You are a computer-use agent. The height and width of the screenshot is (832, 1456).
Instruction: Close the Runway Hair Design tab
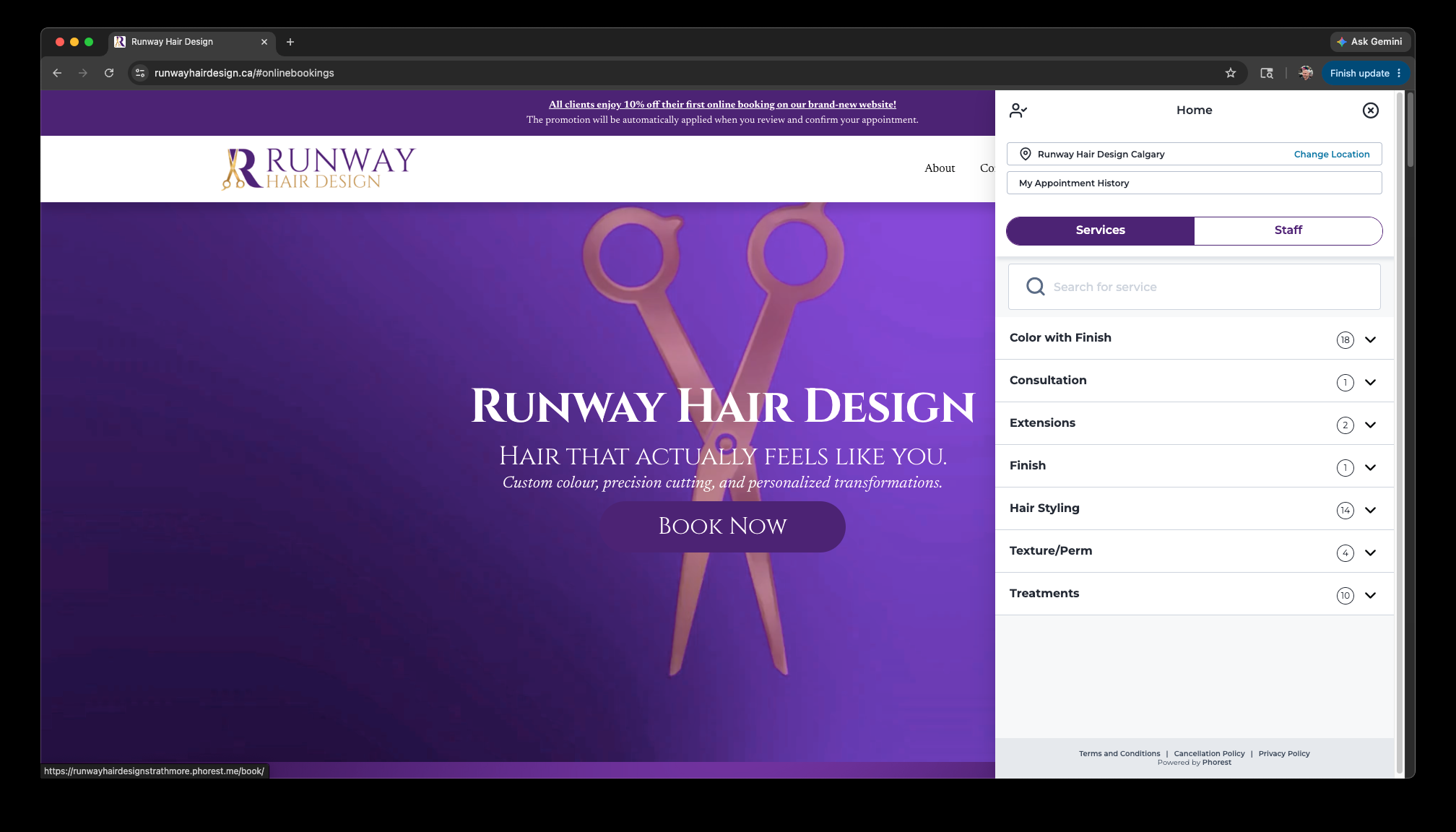[264, 42]
